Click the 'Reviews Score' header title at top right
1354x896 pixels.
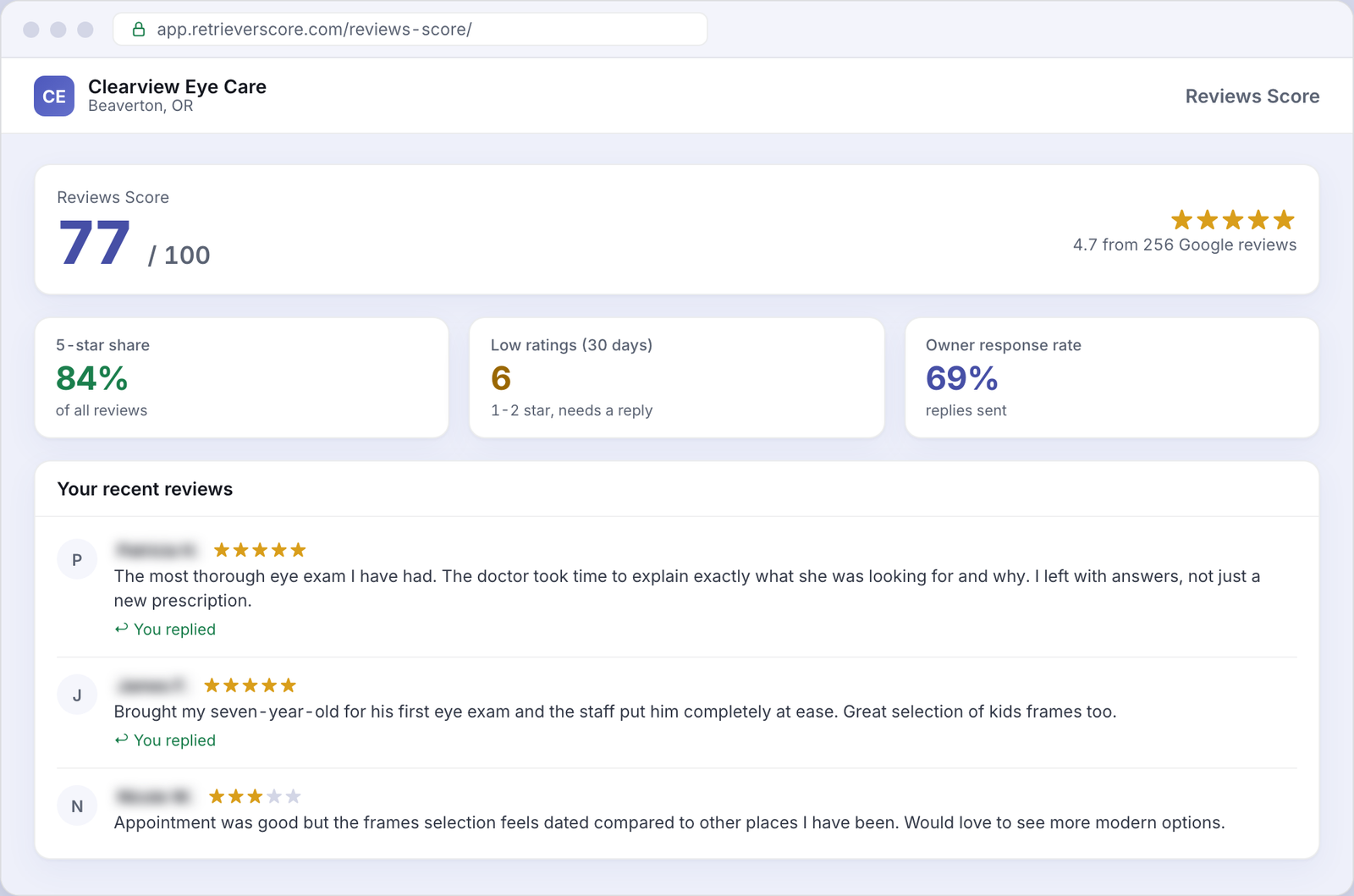tap(1252, 96)
